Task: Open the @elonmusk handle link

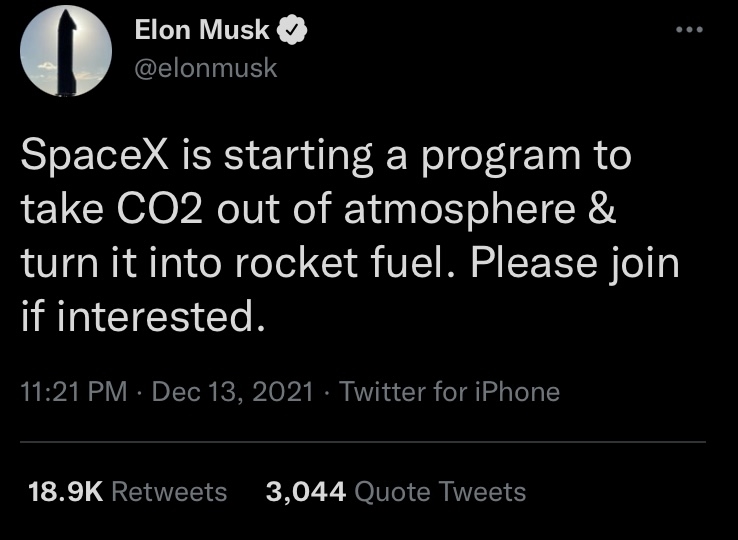Action: [x=204, y=68]
